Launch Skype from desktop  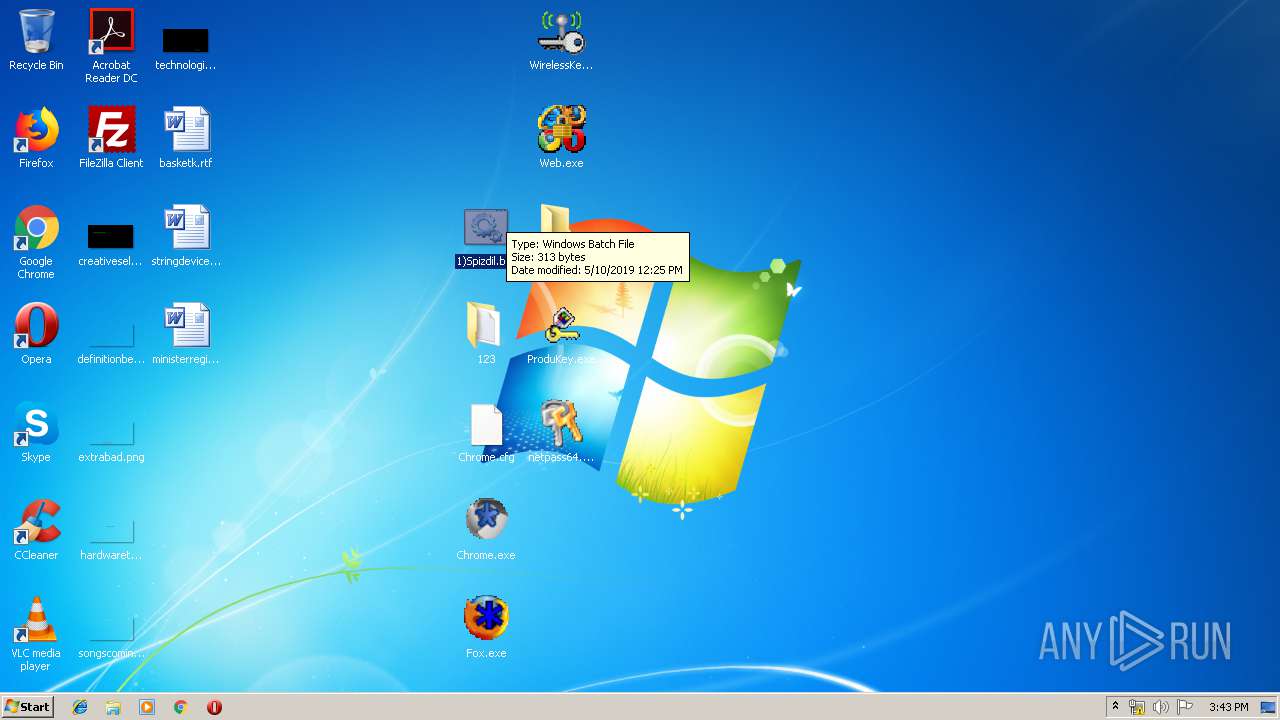tap(36, 432)
